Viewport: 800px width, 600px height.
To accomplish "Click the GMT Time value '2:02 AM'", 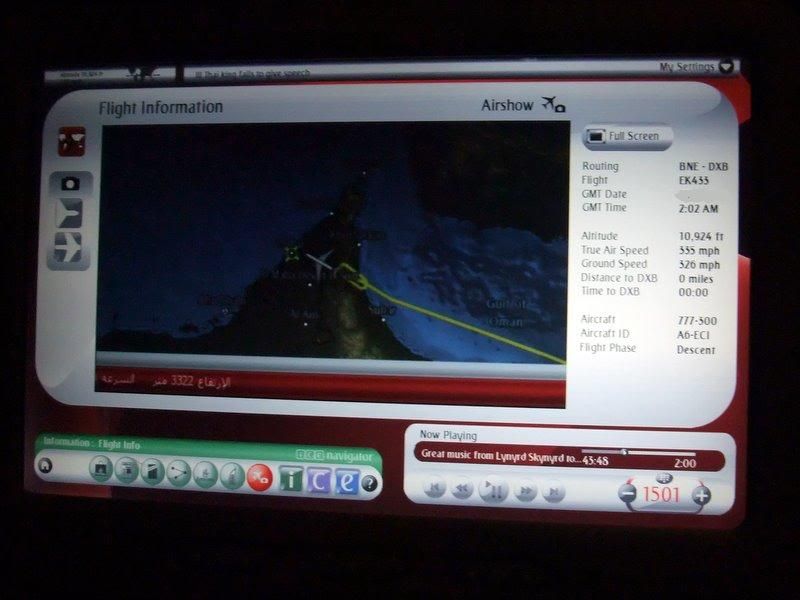I will tap(698, 209).
